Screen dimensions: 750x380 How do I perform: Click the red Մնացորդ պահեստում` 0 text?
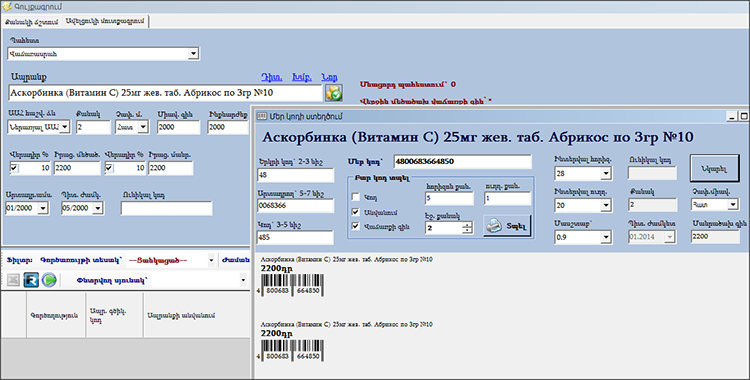click(x=408, y=84)
